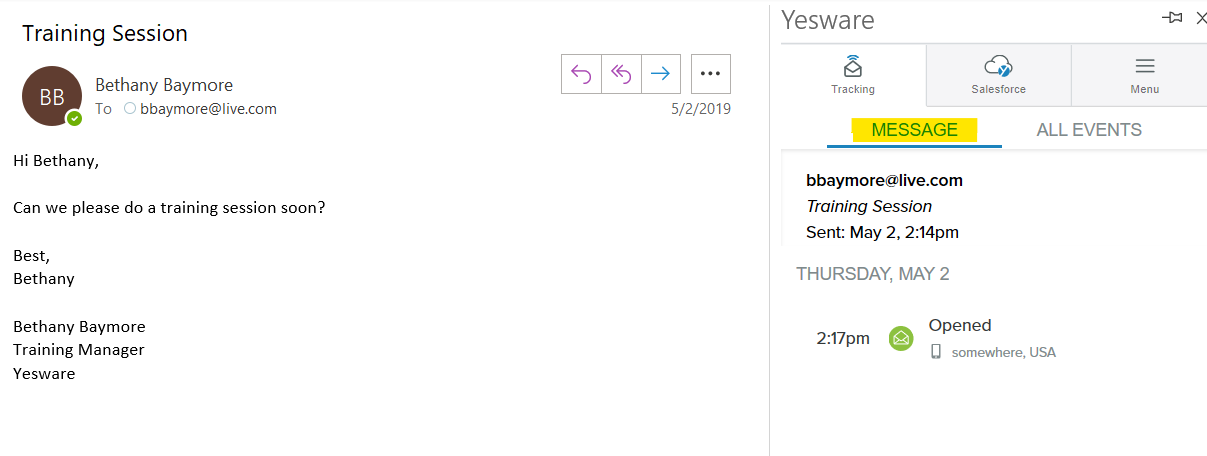1207x456 pixels.
Task: Open the Yesware Menu hamburger icon
Action: (x=1144, y=75)
